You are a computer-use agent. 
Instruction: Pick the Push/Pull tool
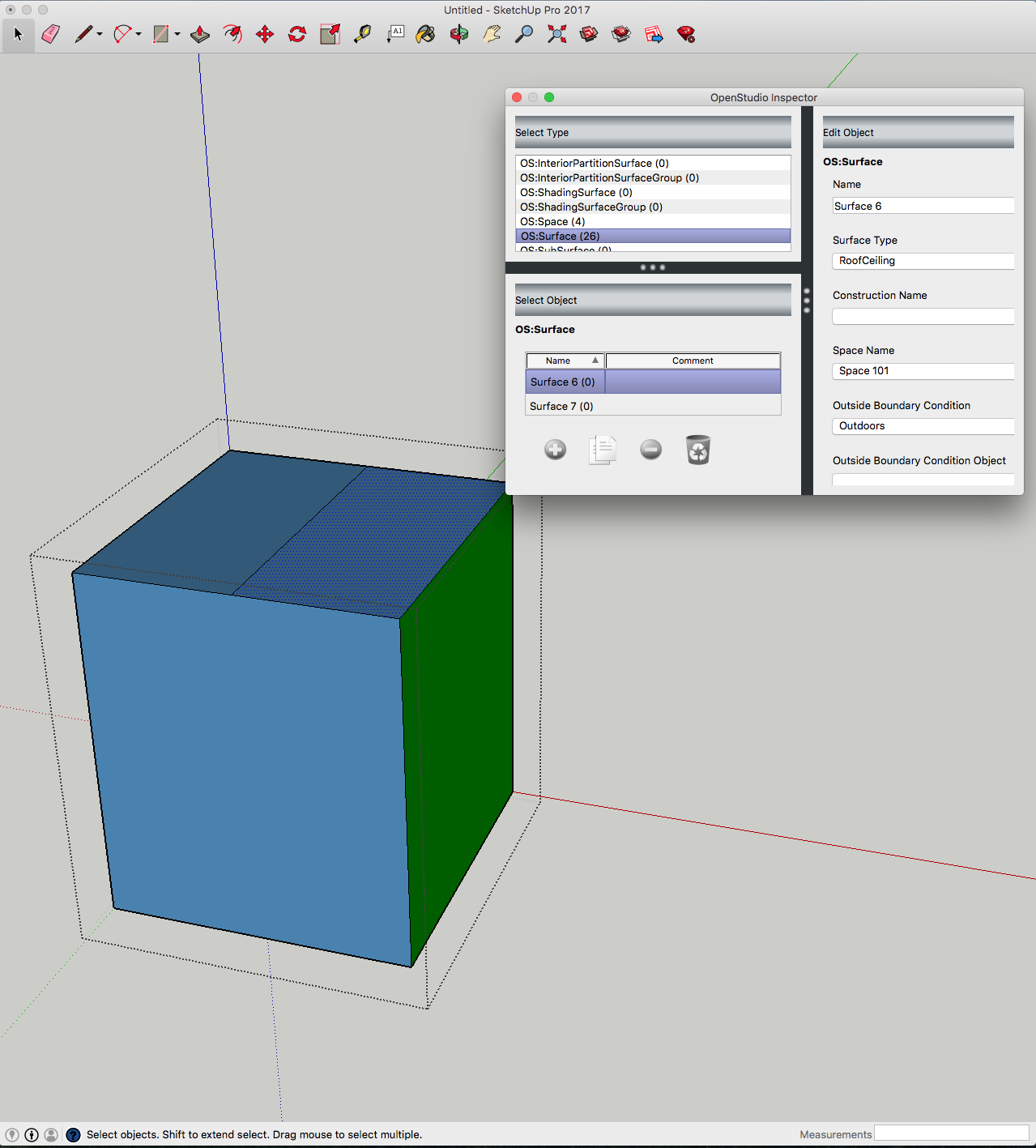click(x=199, y=34)
